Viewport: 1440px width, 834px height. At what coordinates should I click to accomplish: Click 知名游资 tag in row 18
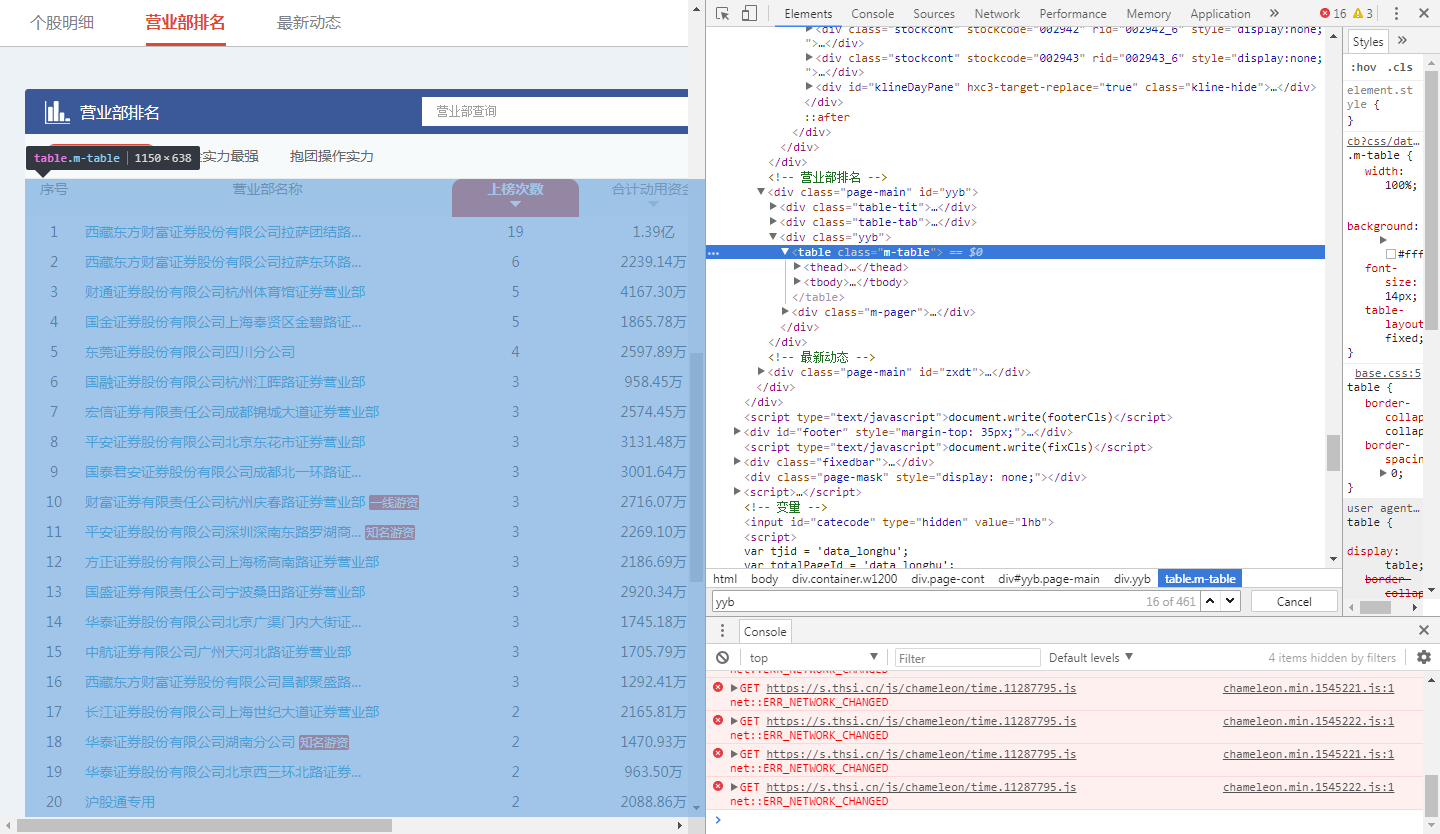click(x=324, y=743)
